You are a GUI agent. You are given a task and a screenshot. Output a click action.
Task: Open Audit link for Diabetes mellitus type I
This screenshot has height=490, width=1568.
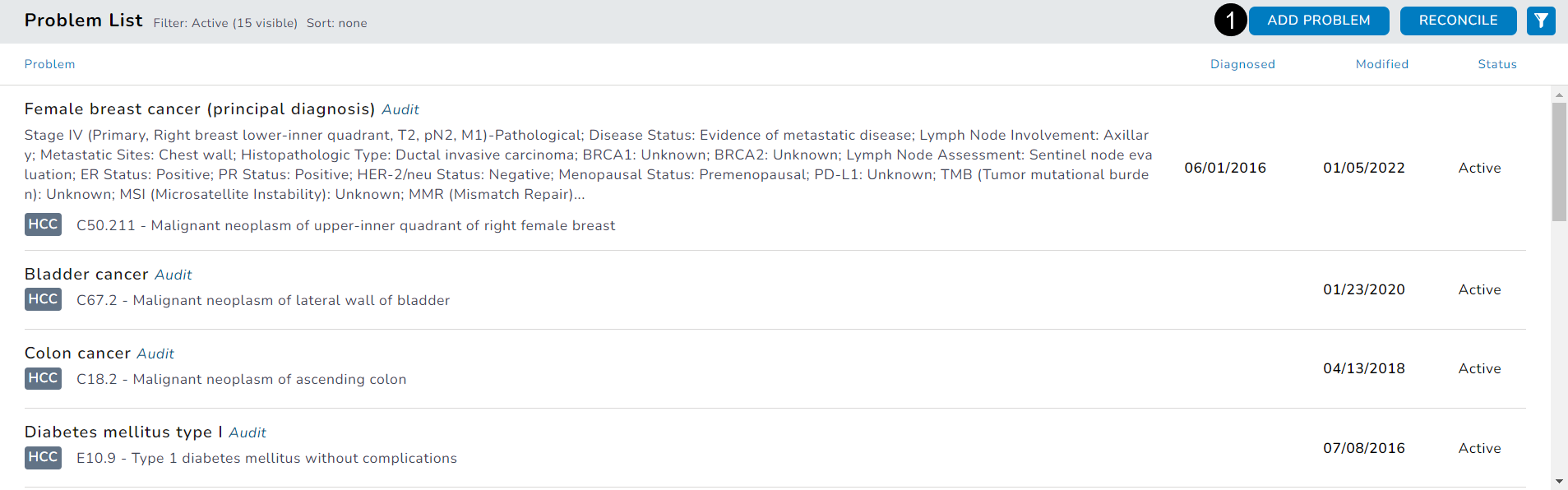click(x=247, y=432)
